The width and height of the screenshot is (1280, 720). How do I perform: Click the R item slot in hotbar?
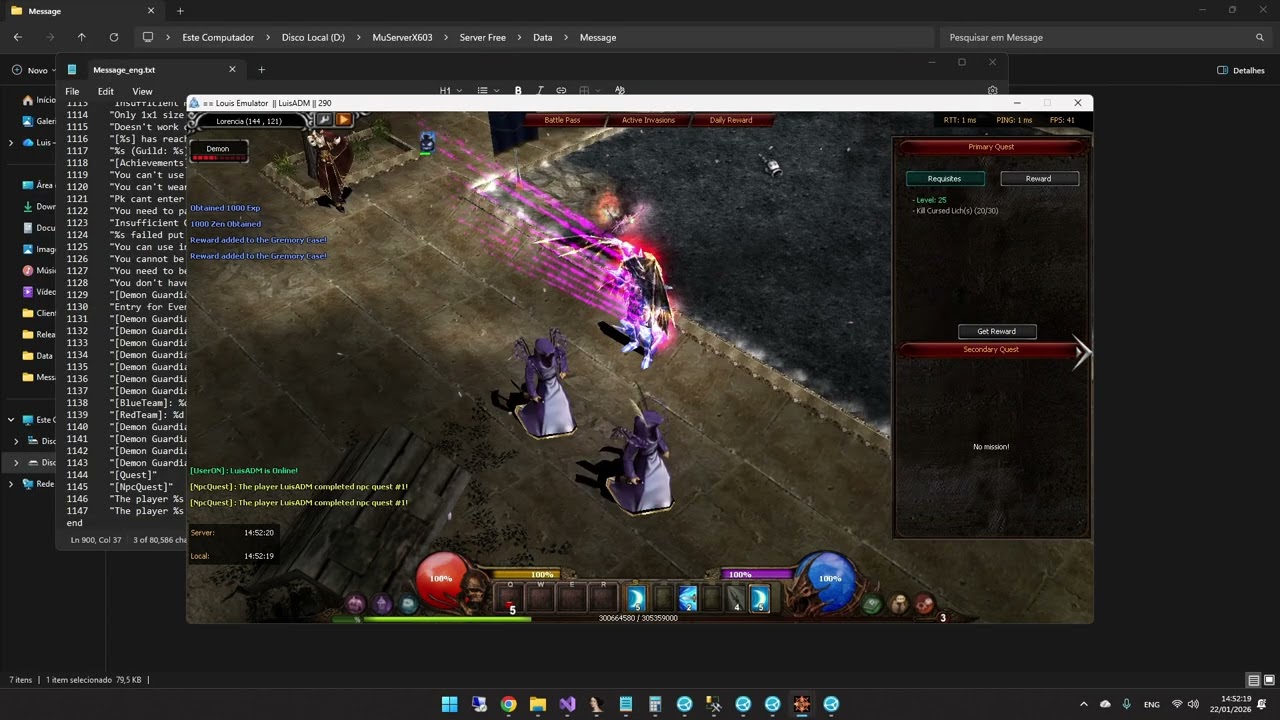click(x=603, y=598)
